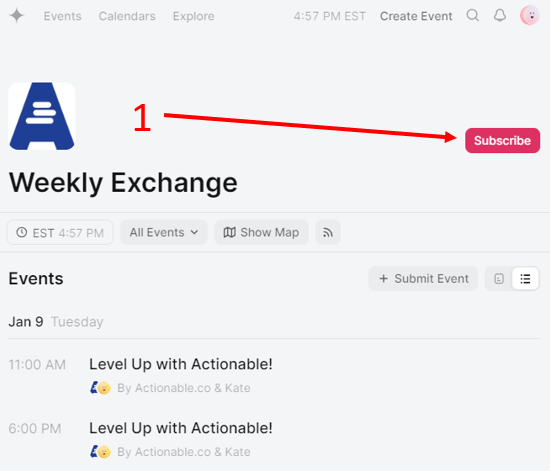Click the Submit Event button

[x=423, y=278]
